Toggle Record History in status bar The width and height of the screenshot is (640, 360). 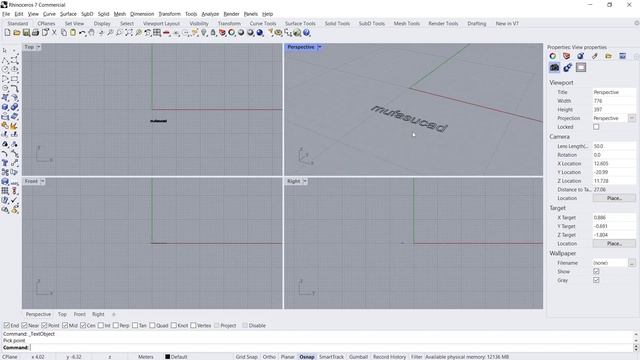389,357
